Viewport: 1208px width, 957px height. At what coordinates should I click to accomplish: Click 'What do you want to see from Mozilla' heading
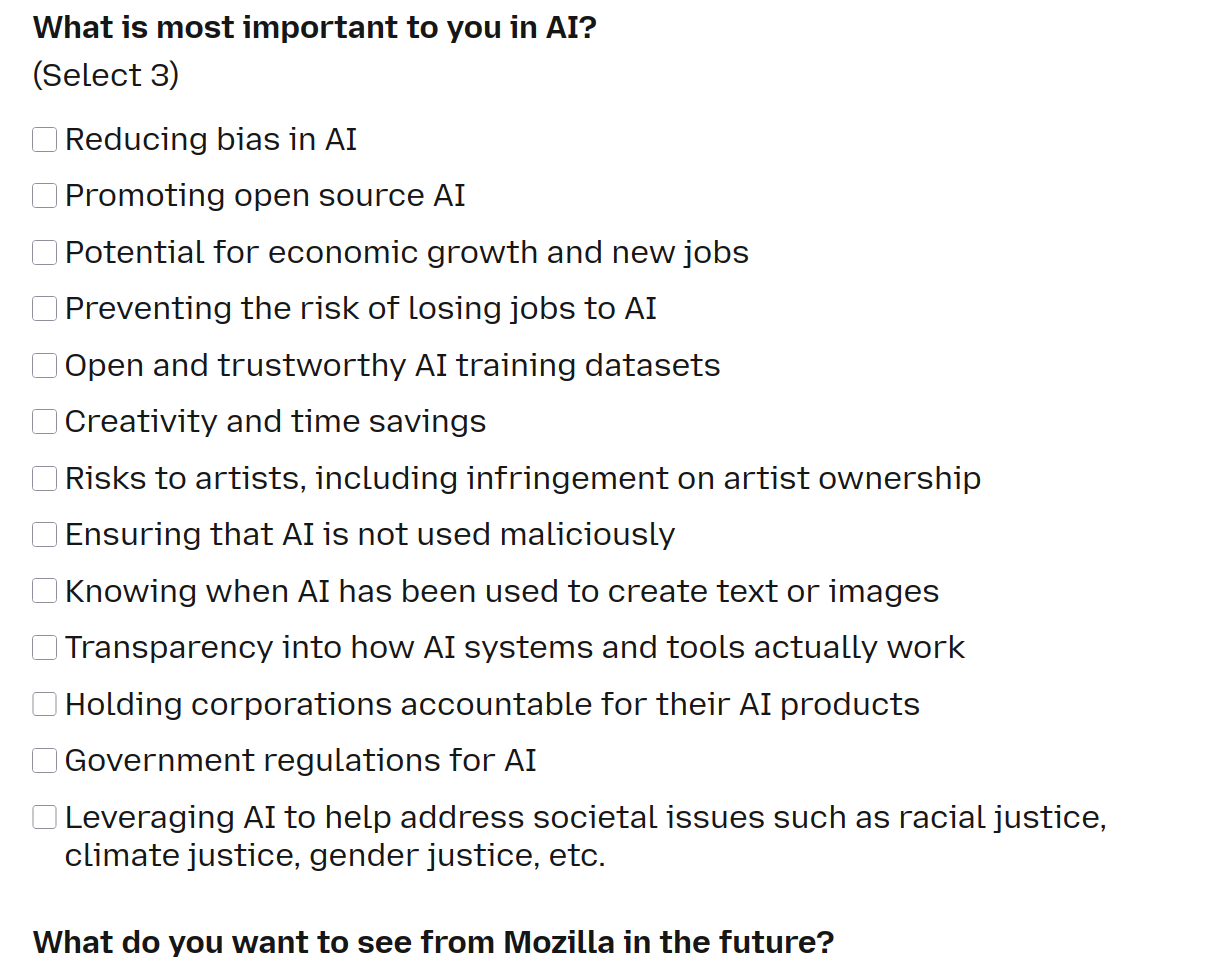[433, 942]
